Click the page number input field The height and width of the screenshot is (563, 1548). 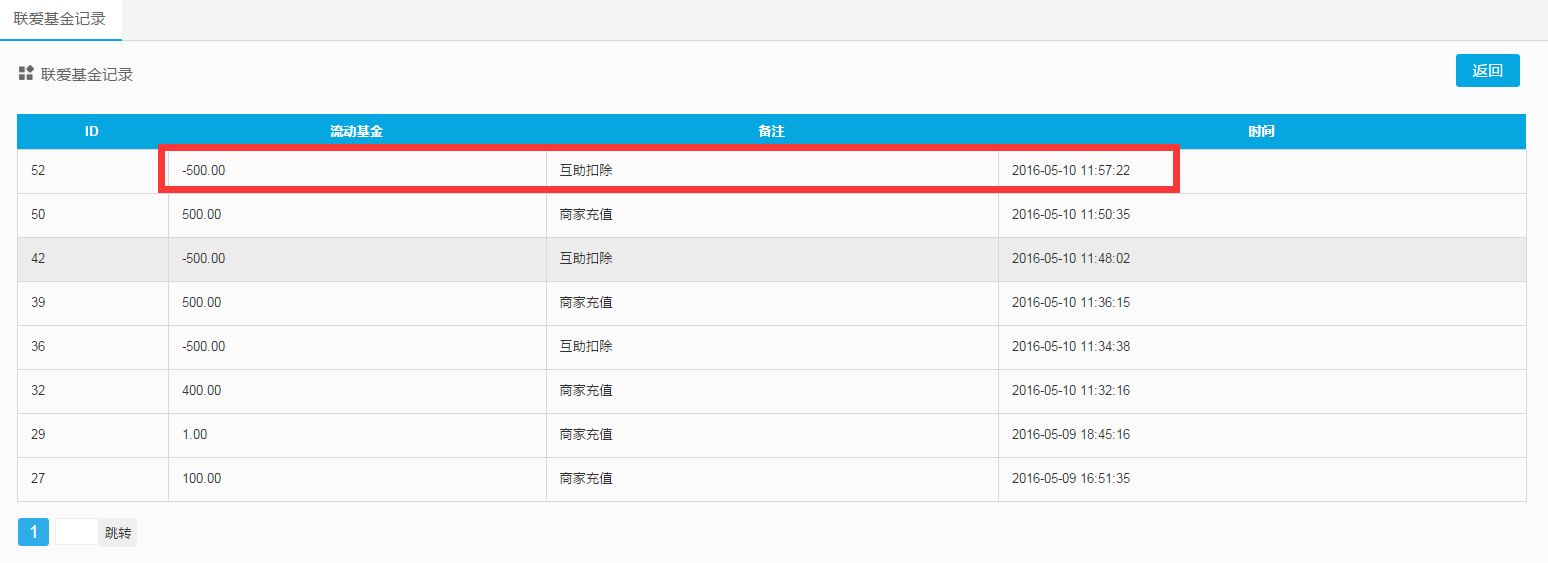coord(76,532)
